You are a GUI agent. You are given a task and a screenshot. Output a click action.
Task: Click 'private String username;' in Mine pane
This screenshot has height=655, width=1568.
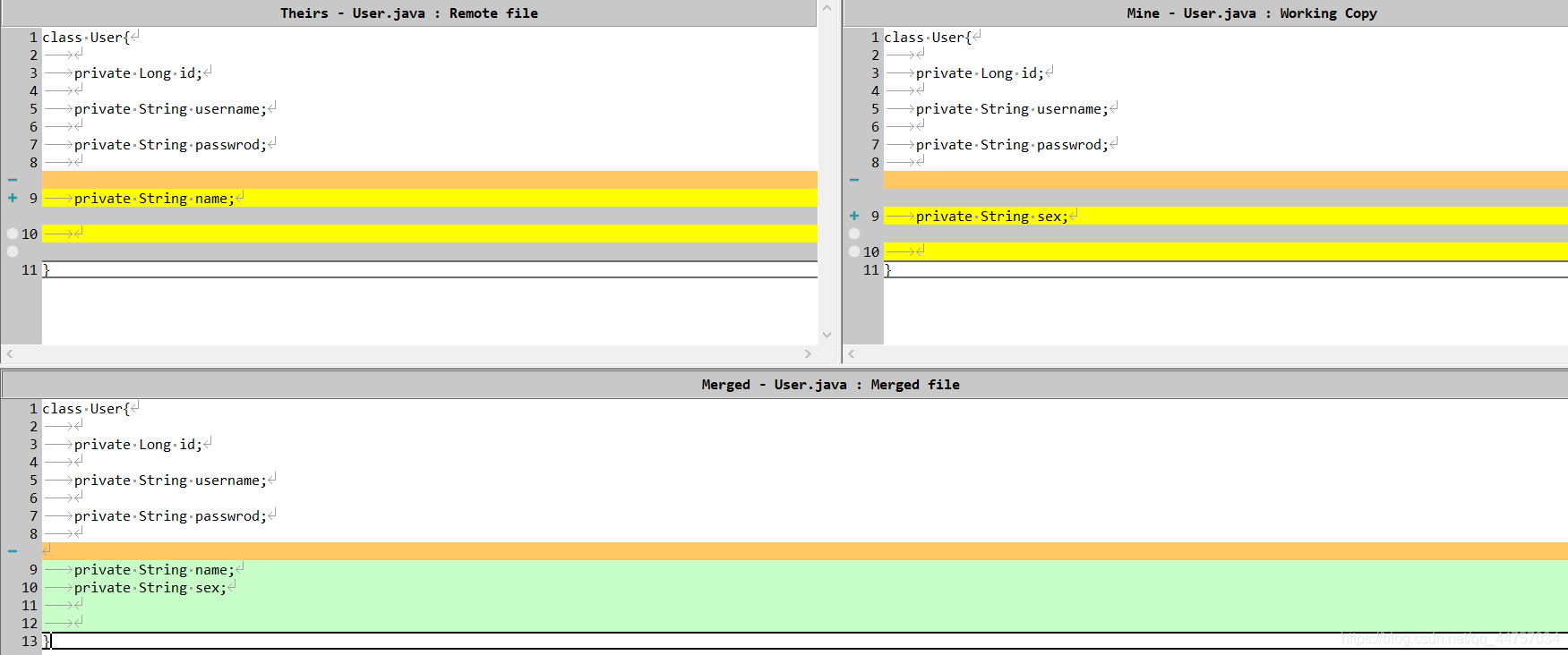point(1012,109)
